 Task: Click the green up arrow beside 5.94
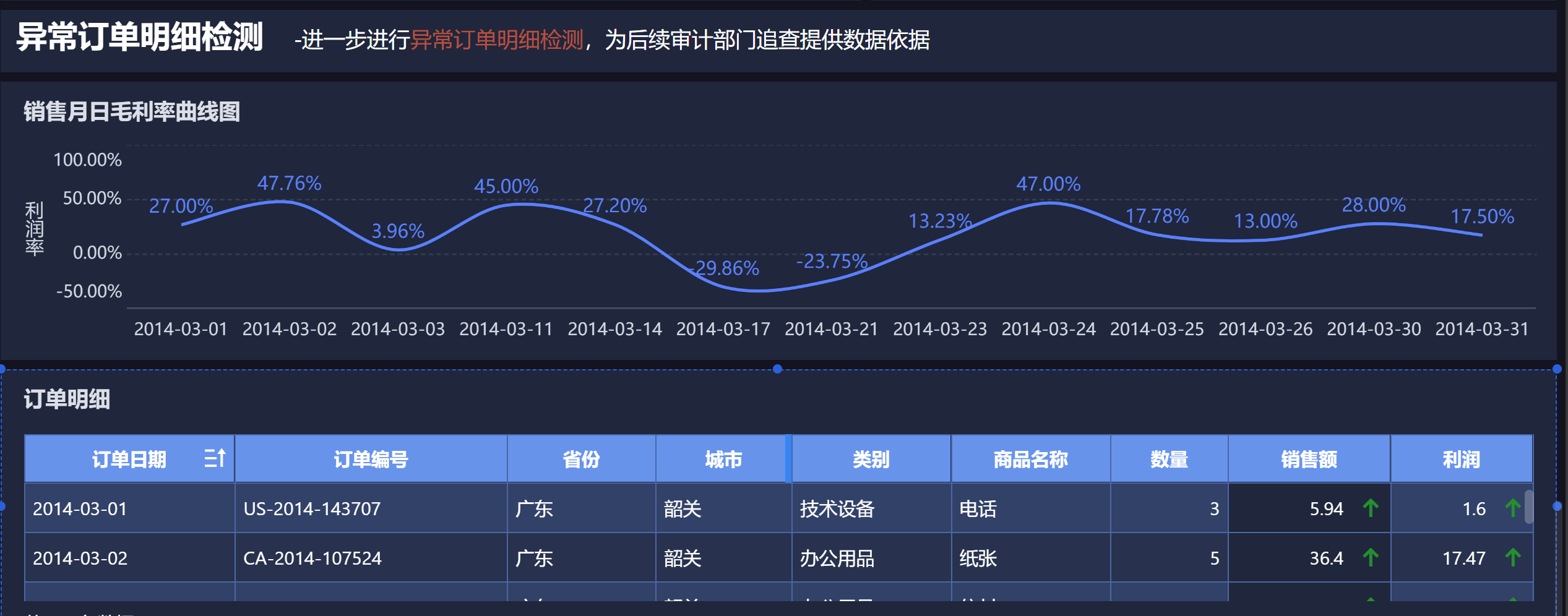click(1371, 508)
